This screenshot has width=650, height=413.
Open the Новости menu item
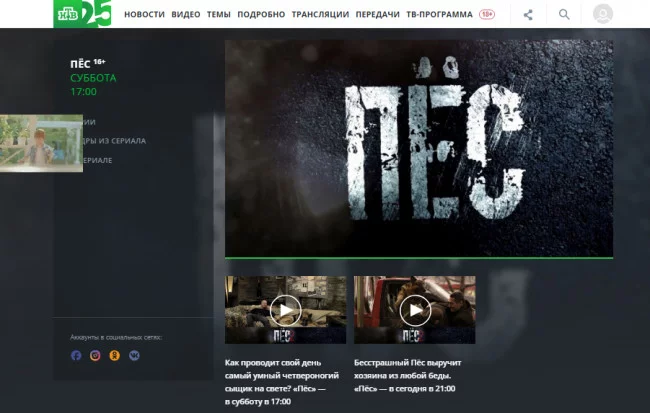[x=144, y=14]
